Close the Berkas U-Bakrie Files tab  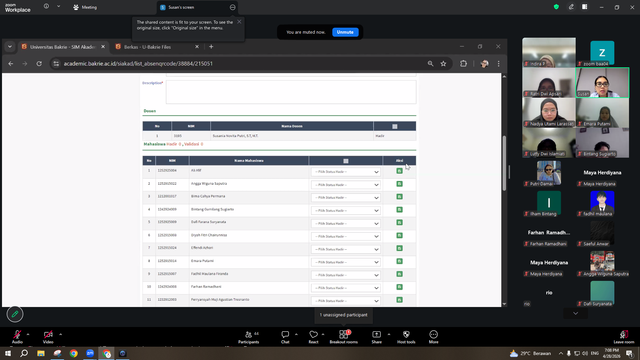pos(197,47)
